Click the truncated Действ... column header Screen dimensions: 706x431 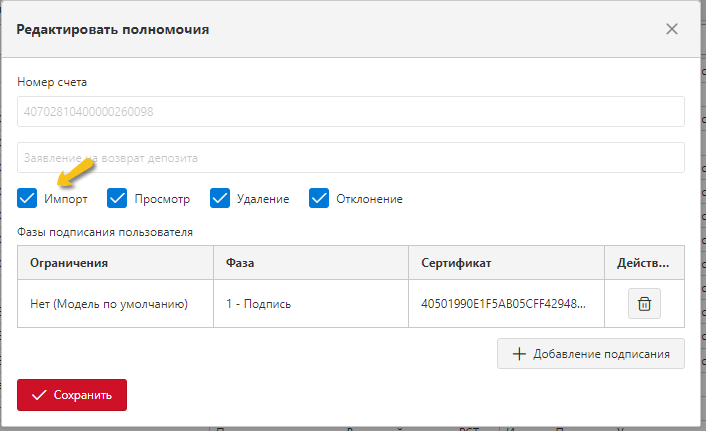(644, 263)
